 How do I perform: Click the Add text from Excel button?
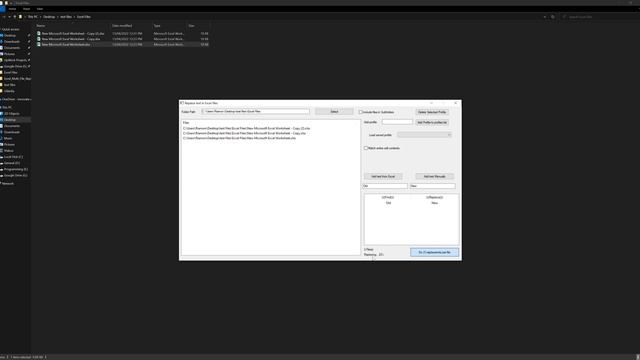383,176
